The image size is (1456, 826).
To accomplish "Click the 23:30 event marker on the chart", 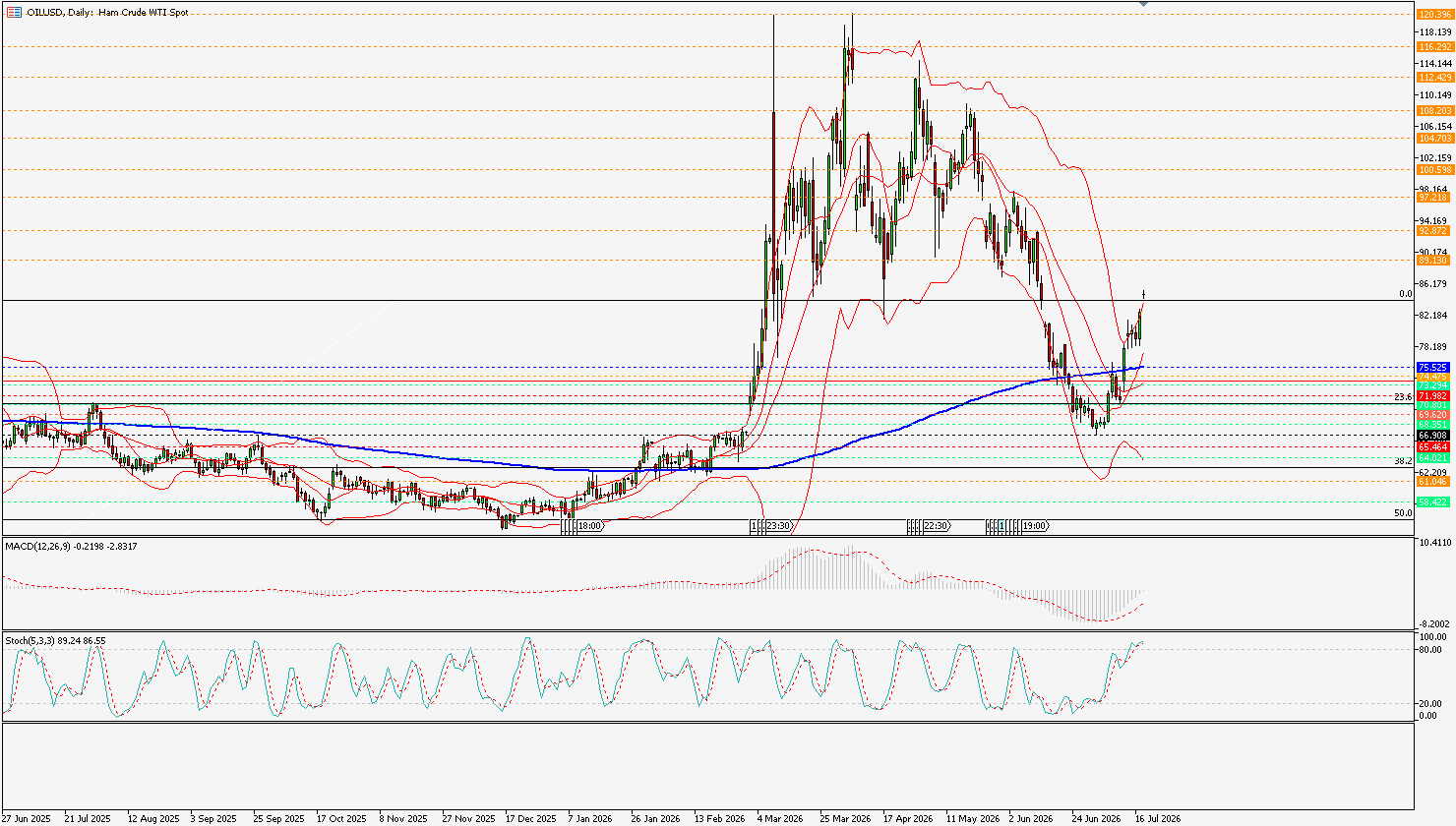I will (777, 526).
